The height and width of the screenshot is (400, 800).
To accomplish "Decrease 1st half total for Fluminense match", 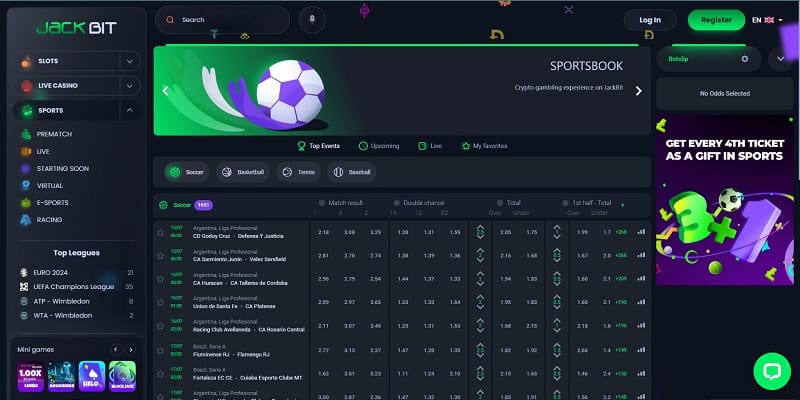I will pyautogui.click(x=557, y=355).
